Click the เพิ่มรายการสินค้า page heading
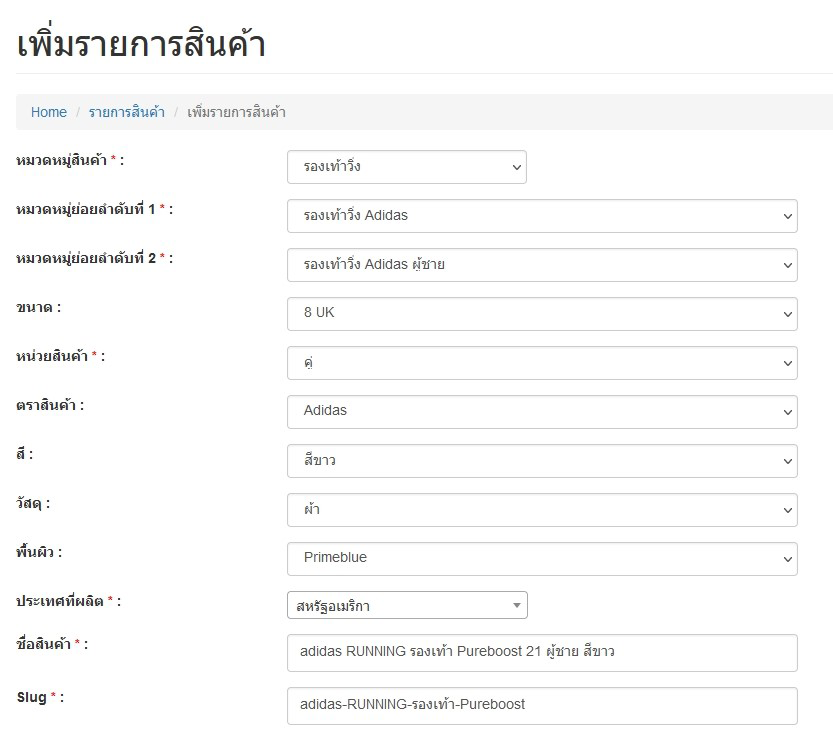The image size is (833, 733). click(141, 45)
